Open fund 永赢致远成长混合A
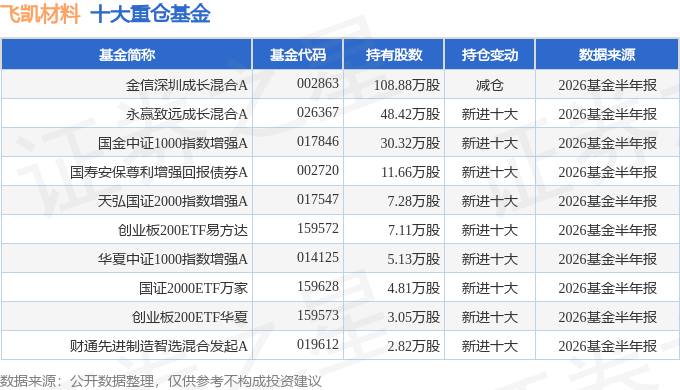Viewport: 680px width, 390px height. (x=187, y=114)
